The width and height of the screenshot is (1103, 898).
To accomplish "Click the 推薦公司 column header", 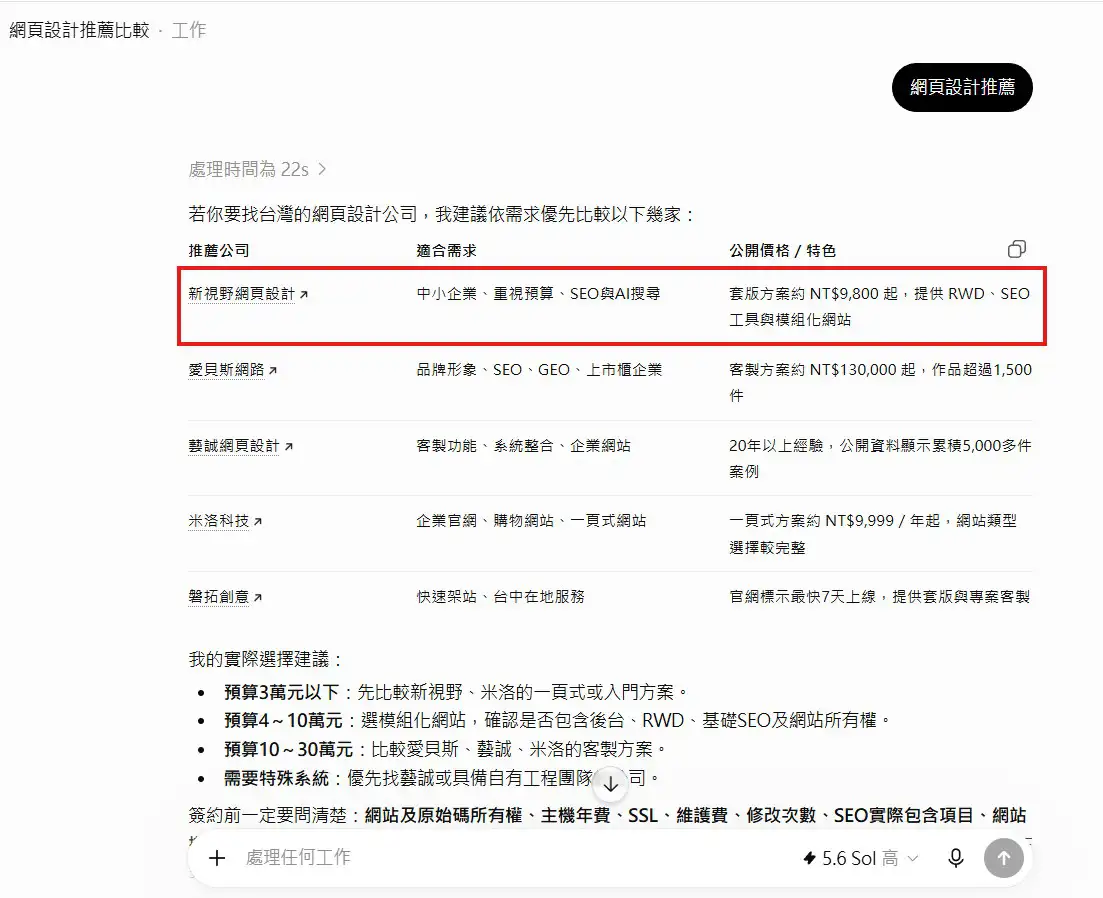I will point(219,250).
